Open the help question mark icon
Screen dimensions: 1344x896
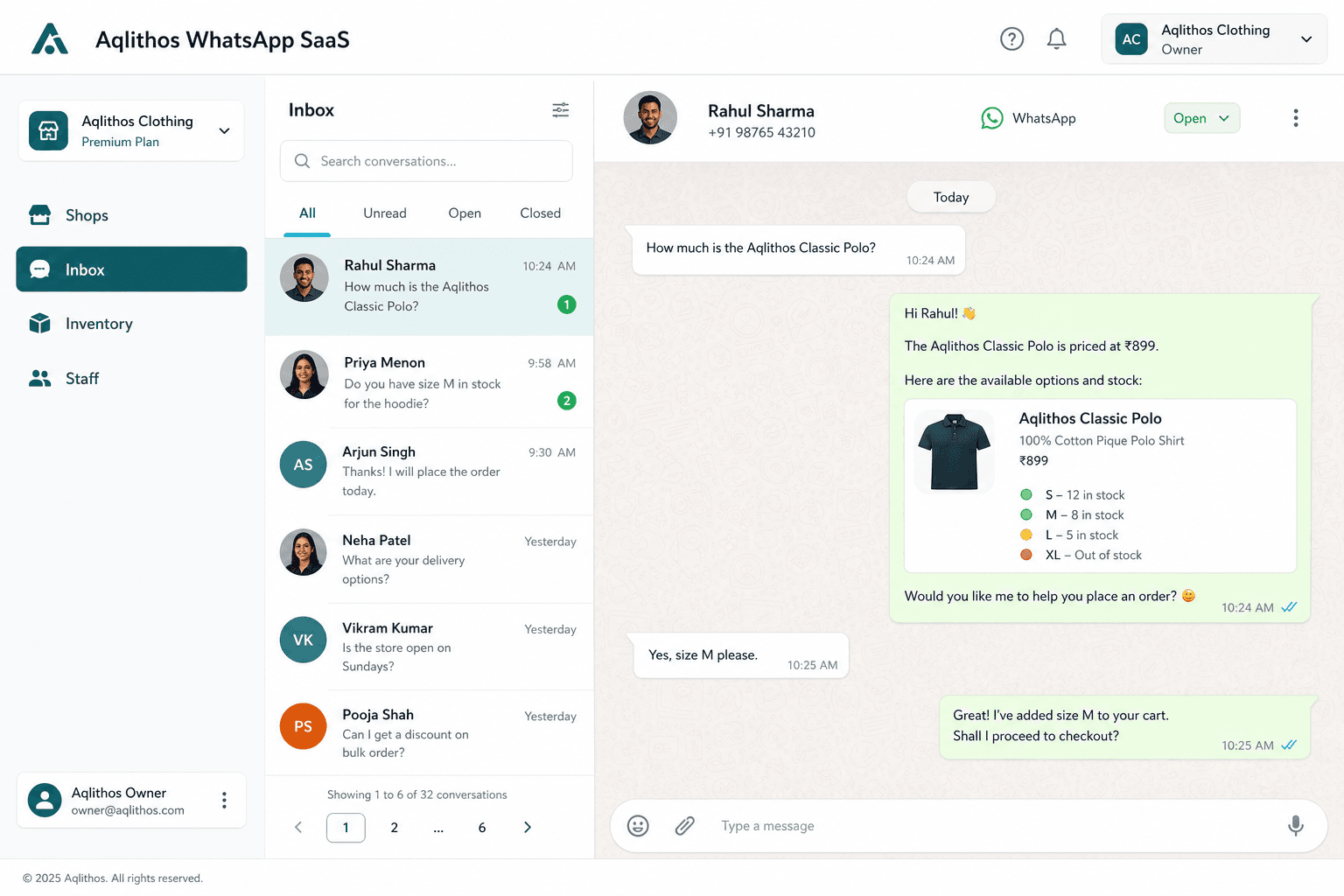coord(1011,39)
